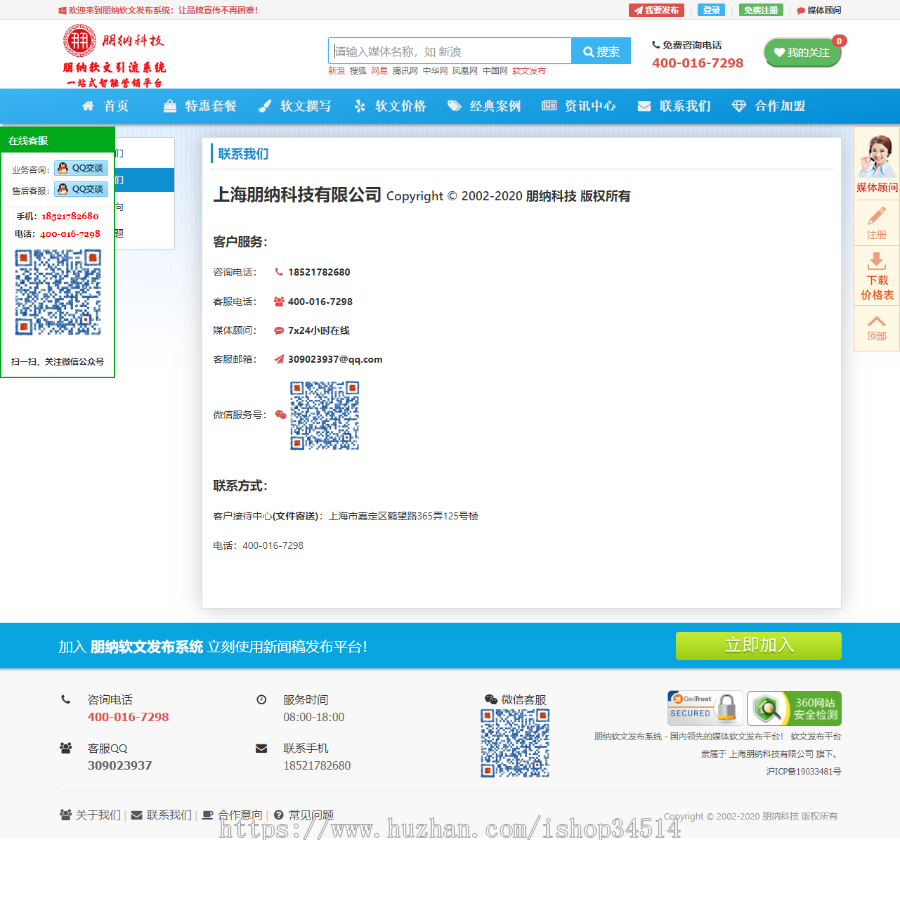
Task: Open the 特惠套餐 menu item
Action: (x=198, y=105)
